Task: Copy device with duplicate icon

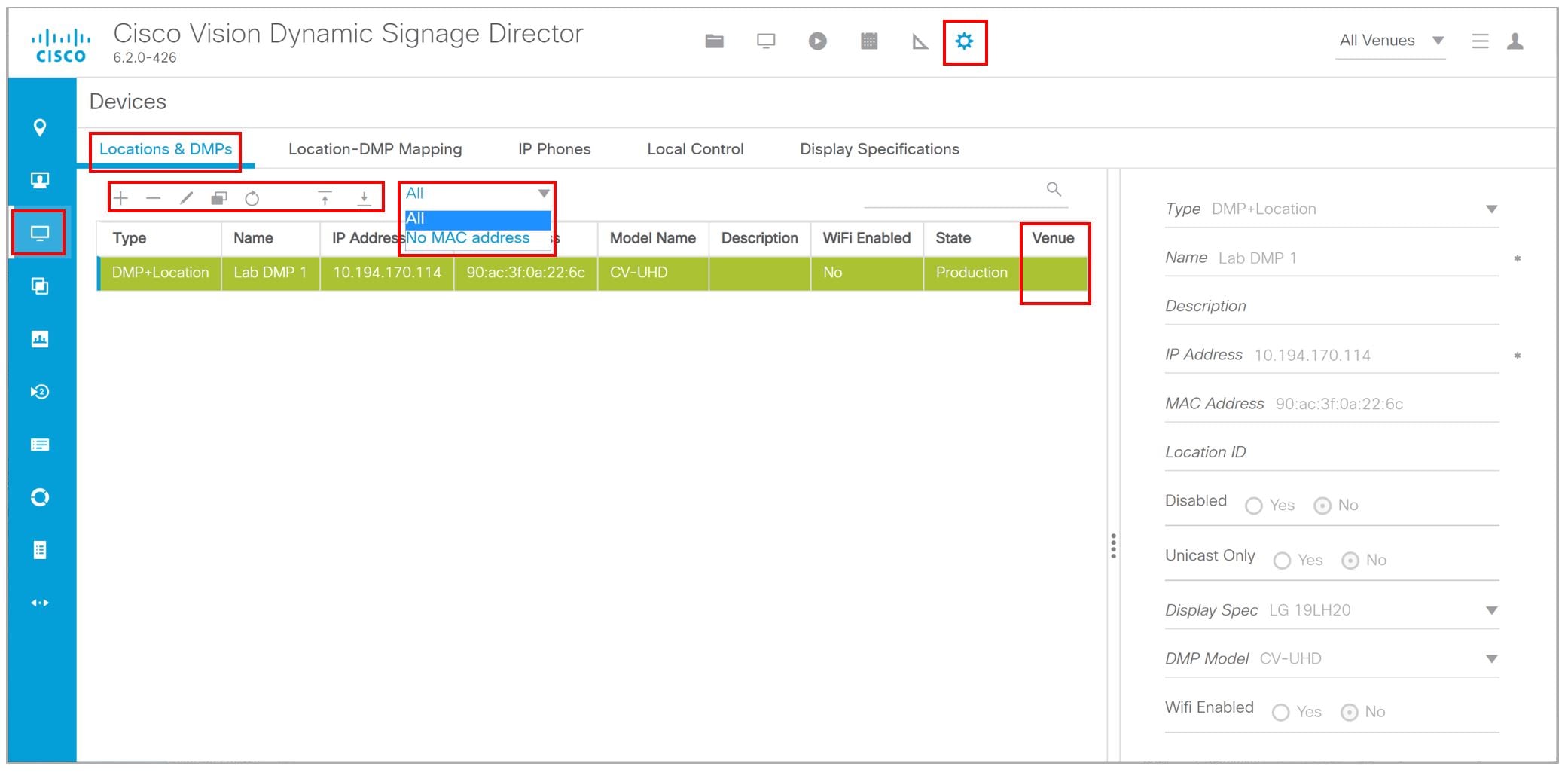Action: pyautogui.click(x=219, y=198)
